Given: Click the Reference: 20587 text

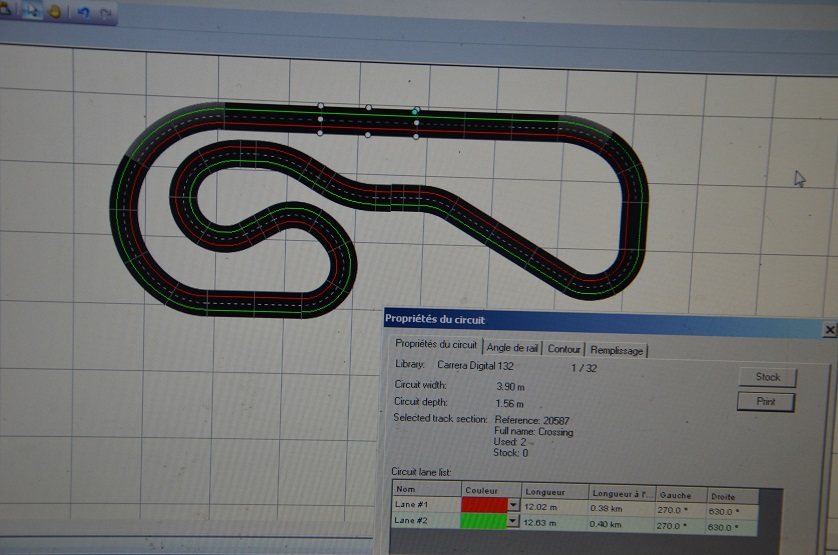Looking at the screenshot, I should (532, 420).
